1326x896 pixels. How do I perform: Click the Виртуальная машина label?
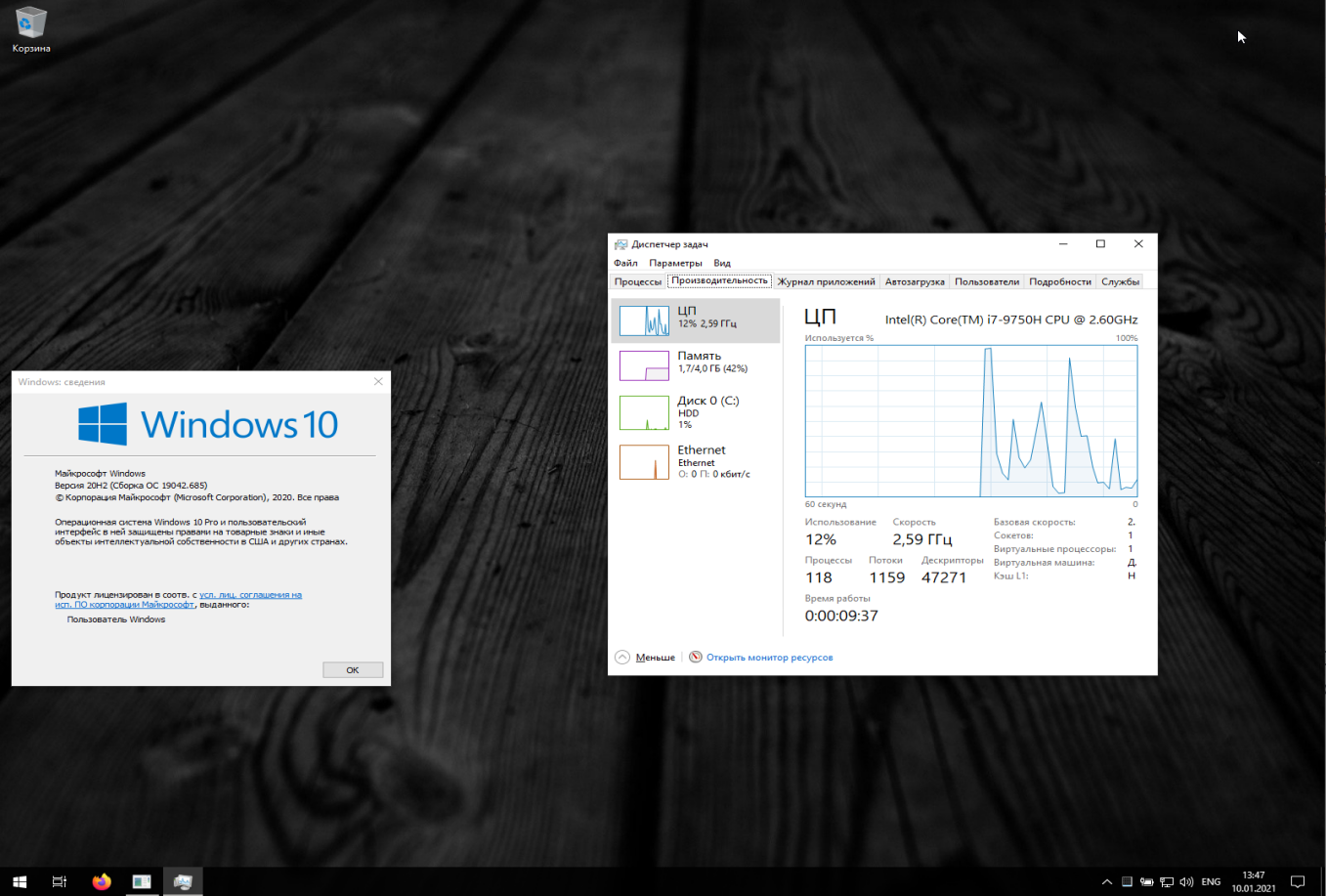click(x=1044, y=563)
